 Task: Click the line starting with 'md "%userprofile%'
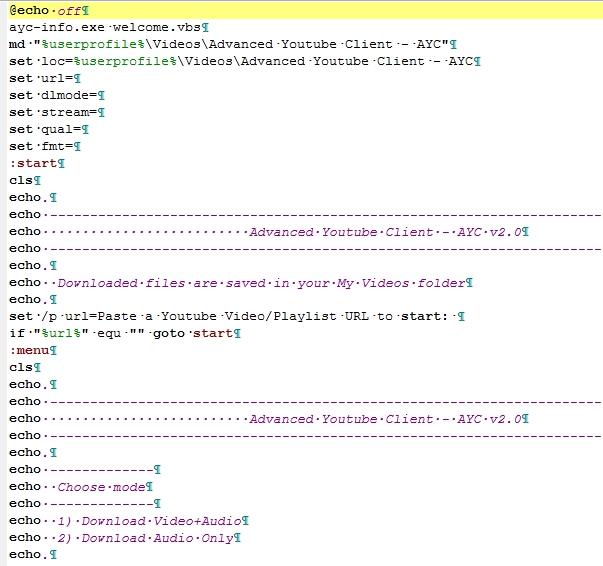(x=233, y=44)
